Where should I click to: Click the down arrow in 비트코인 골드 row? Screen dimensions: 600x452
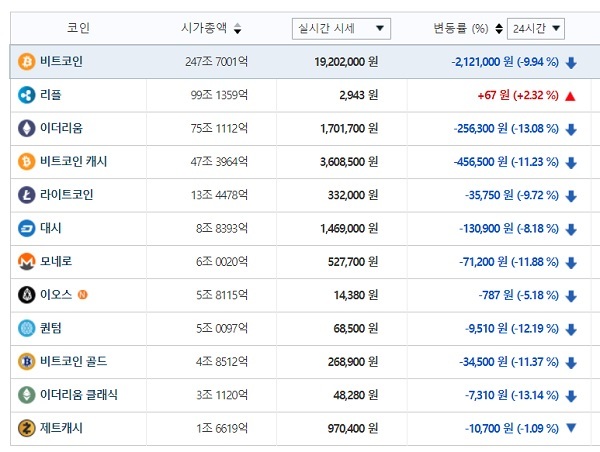pyautogui.click(x=571, y=362)
